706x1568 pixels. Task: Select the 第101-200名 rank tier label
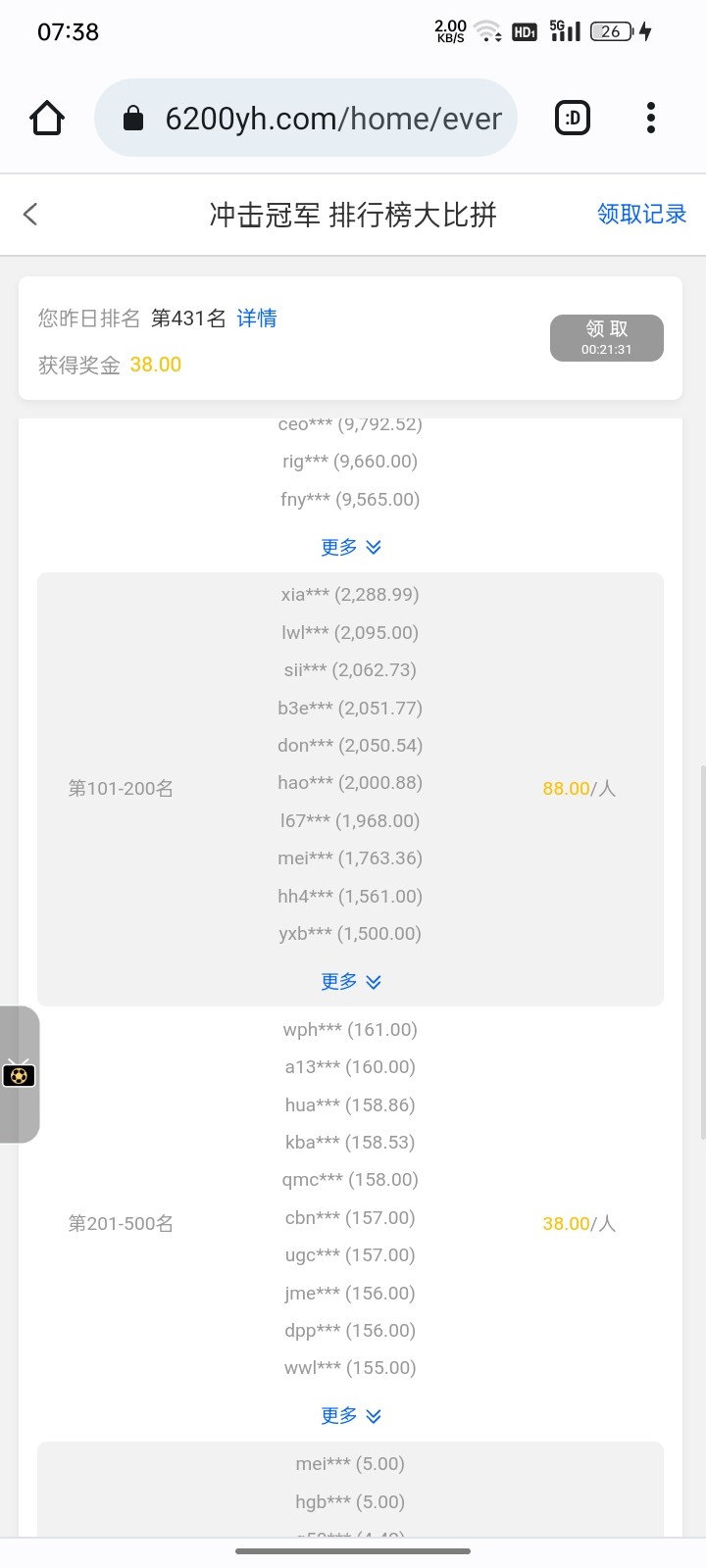pos(121,789)
